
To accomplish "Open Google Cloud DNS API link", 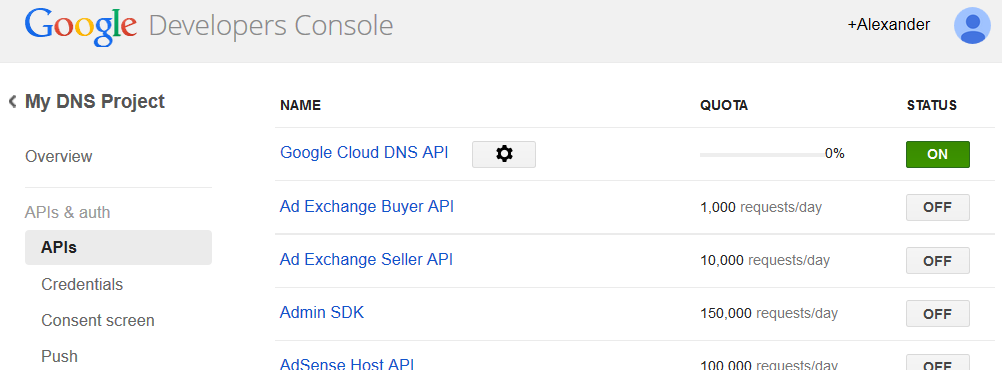I will point(364,153).
